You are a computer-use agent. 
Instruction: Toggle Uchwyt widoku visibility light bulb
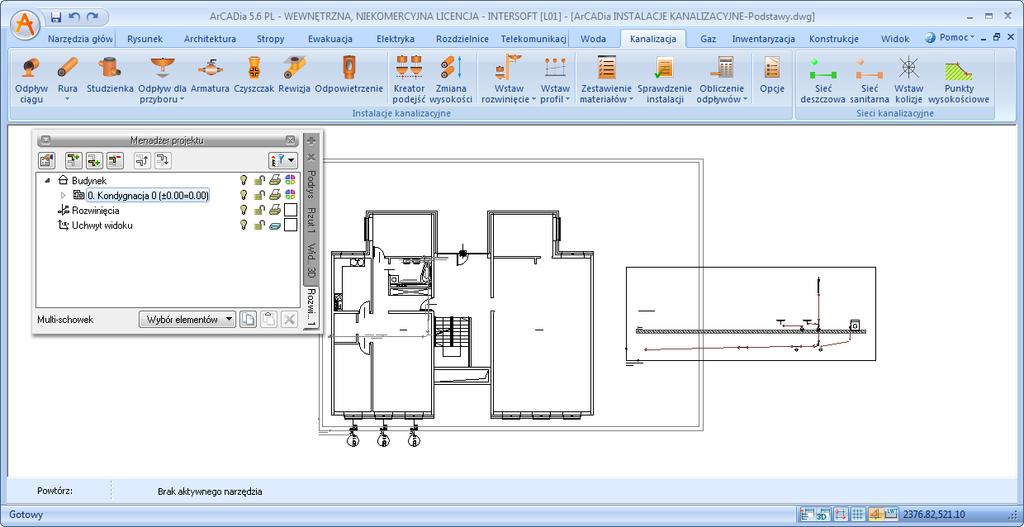point(244,225)
